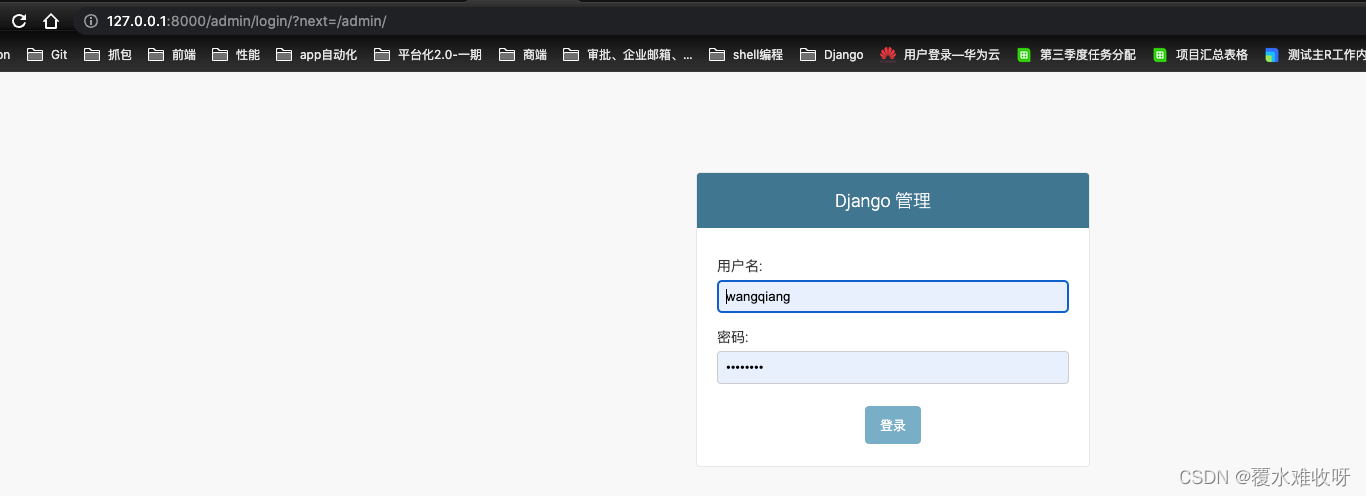This screenshot has width=1366, height=496.
Task: Click folder icon beside Django bookmark
Action: [x=808, y=55]
